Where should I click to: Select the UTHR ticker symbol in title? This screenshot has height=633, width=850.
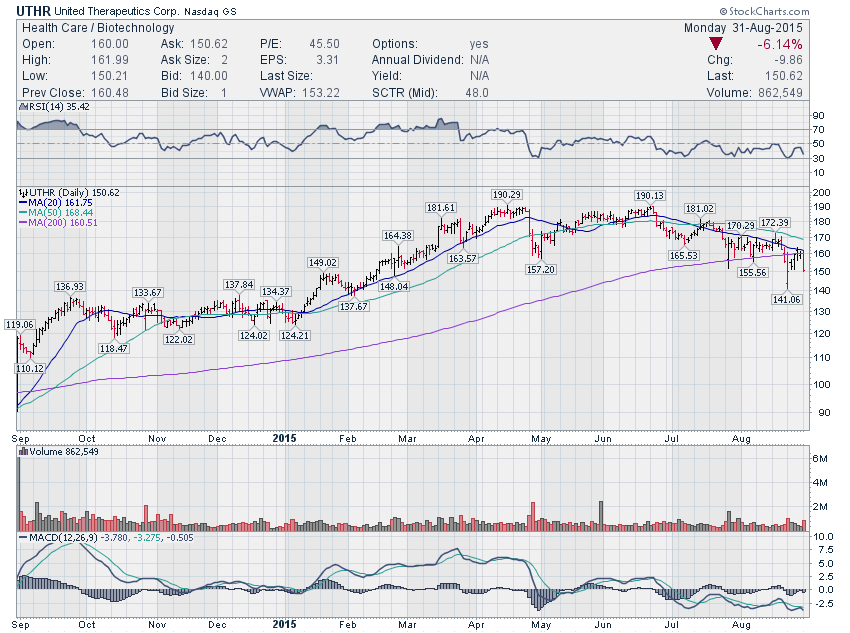point(34,11)
